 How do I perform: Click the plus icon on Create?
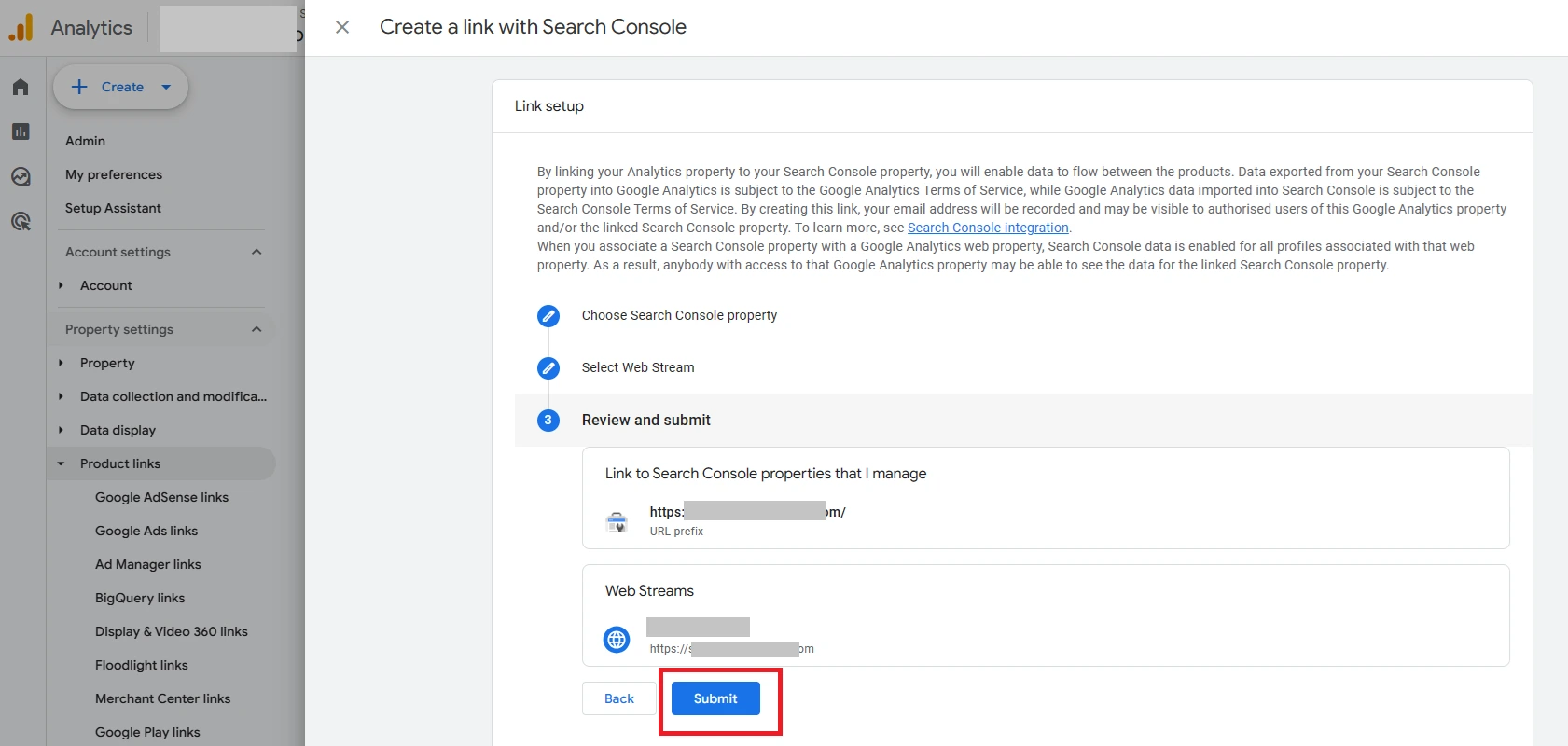(x=79, y=87)
